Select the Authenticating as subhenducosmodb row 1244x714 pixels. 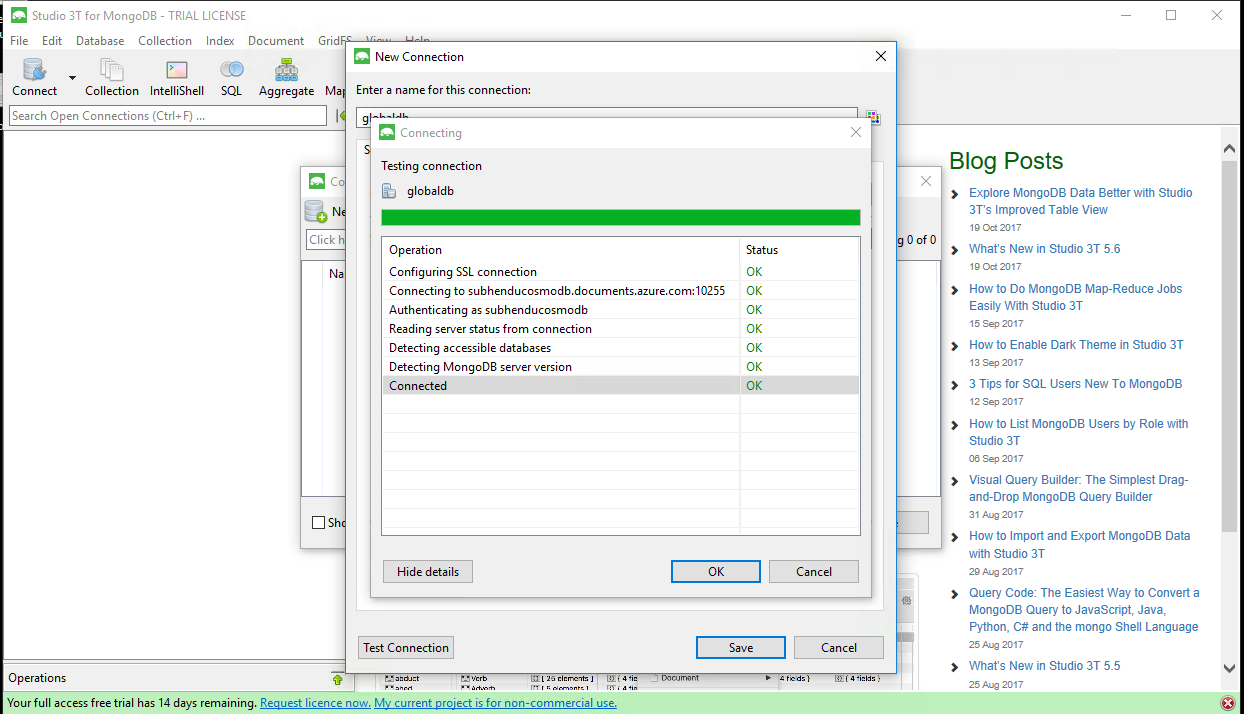point(621,310)
